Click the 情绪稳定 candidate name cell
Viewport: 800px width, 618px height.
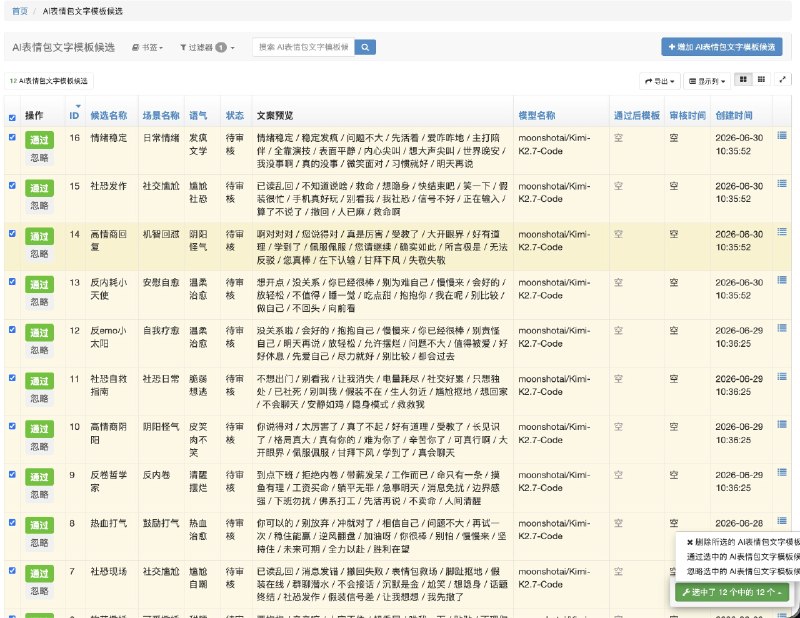pos(109,138)
